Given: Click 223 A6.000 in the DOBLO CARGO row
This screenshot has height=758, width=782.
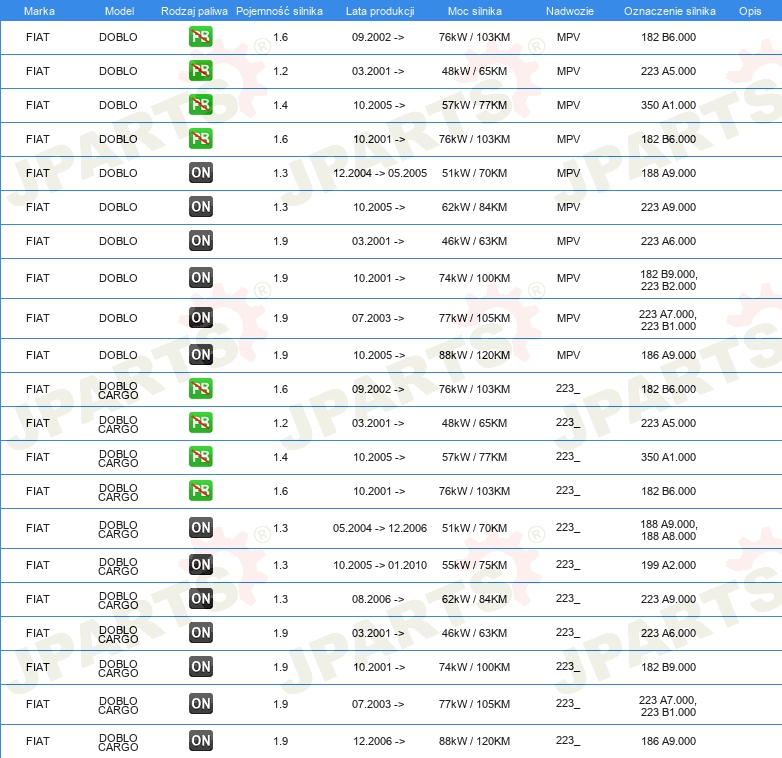Looking at the screenshot, I should (668, 633).
